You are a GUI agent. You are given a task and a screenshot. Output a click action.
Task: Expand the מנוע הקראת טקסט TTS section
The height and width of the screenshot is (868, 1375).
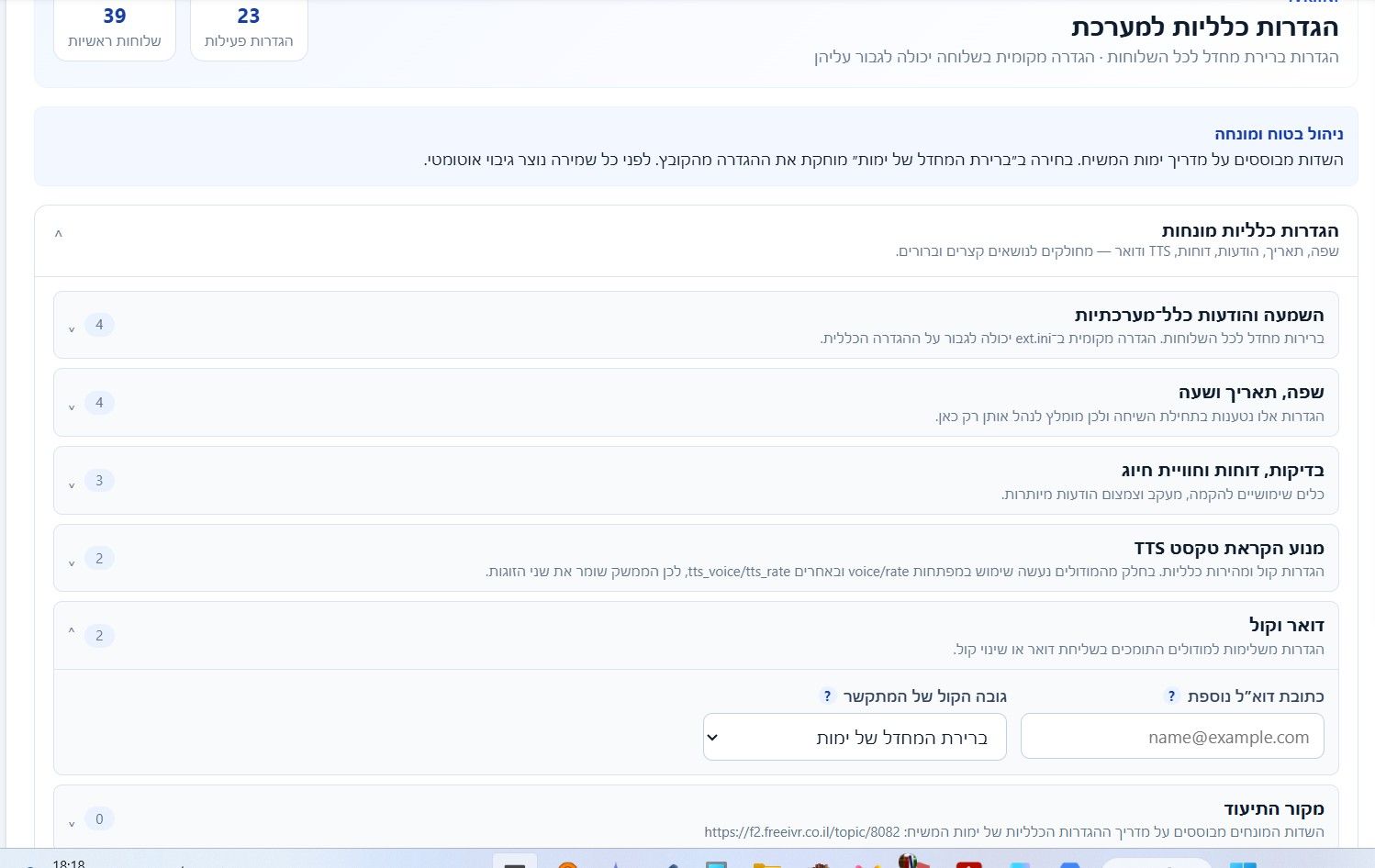pyautogui.click(x=696, y=558)
